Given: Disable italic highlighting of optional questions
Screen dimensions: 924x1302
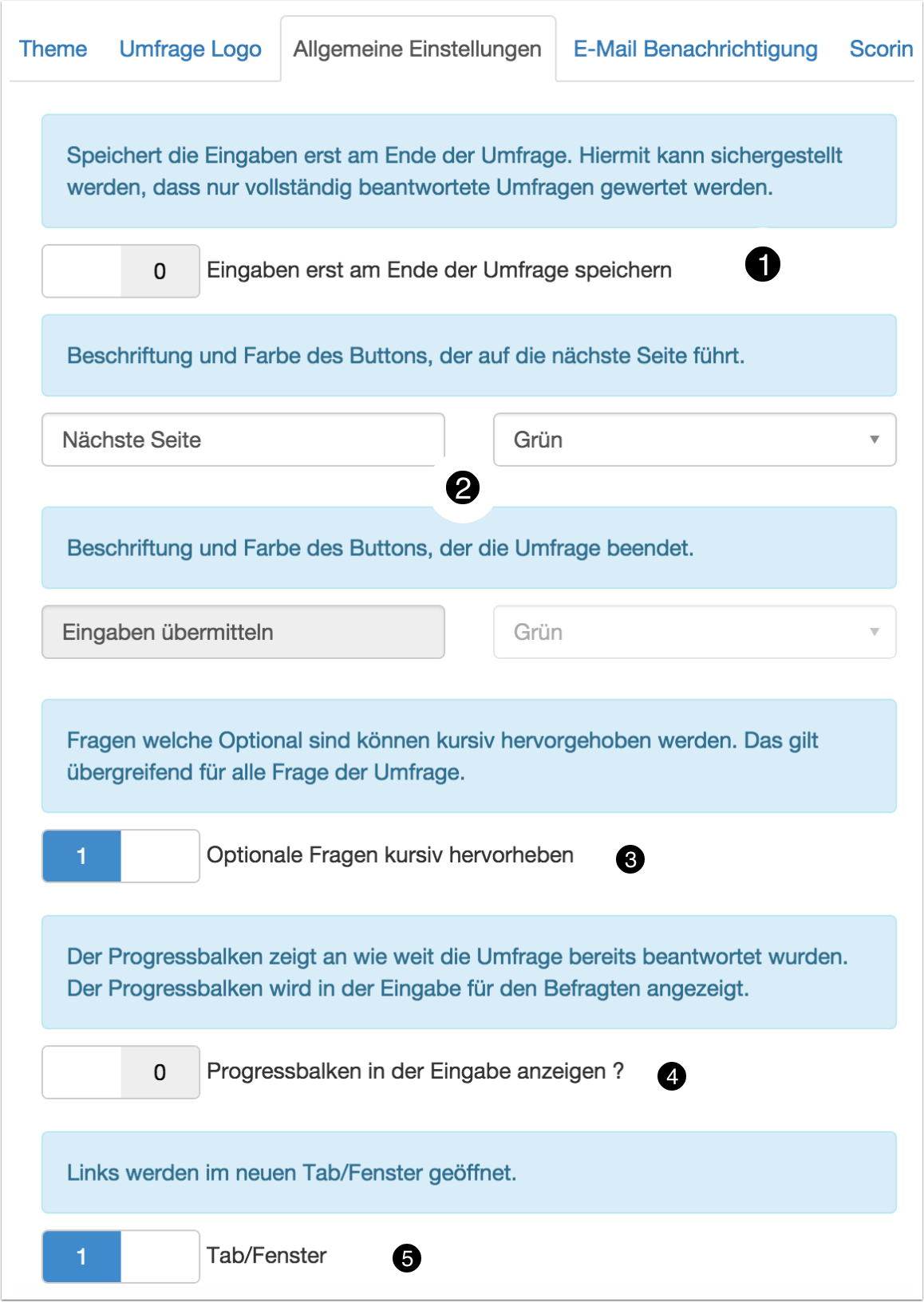Looking at the screenshot, I should [120, 856].
